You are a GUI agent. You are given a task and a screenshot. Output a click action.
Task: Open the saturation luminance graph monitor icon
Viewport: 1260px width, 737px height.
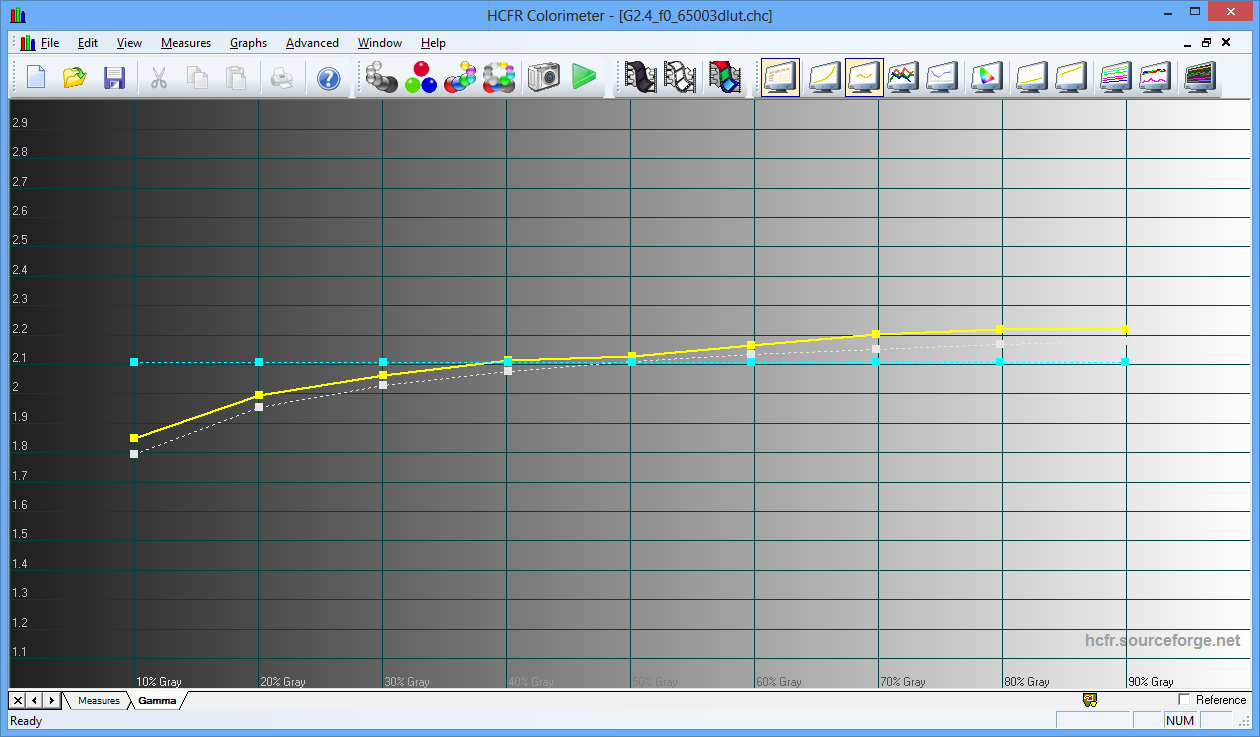1115,77
